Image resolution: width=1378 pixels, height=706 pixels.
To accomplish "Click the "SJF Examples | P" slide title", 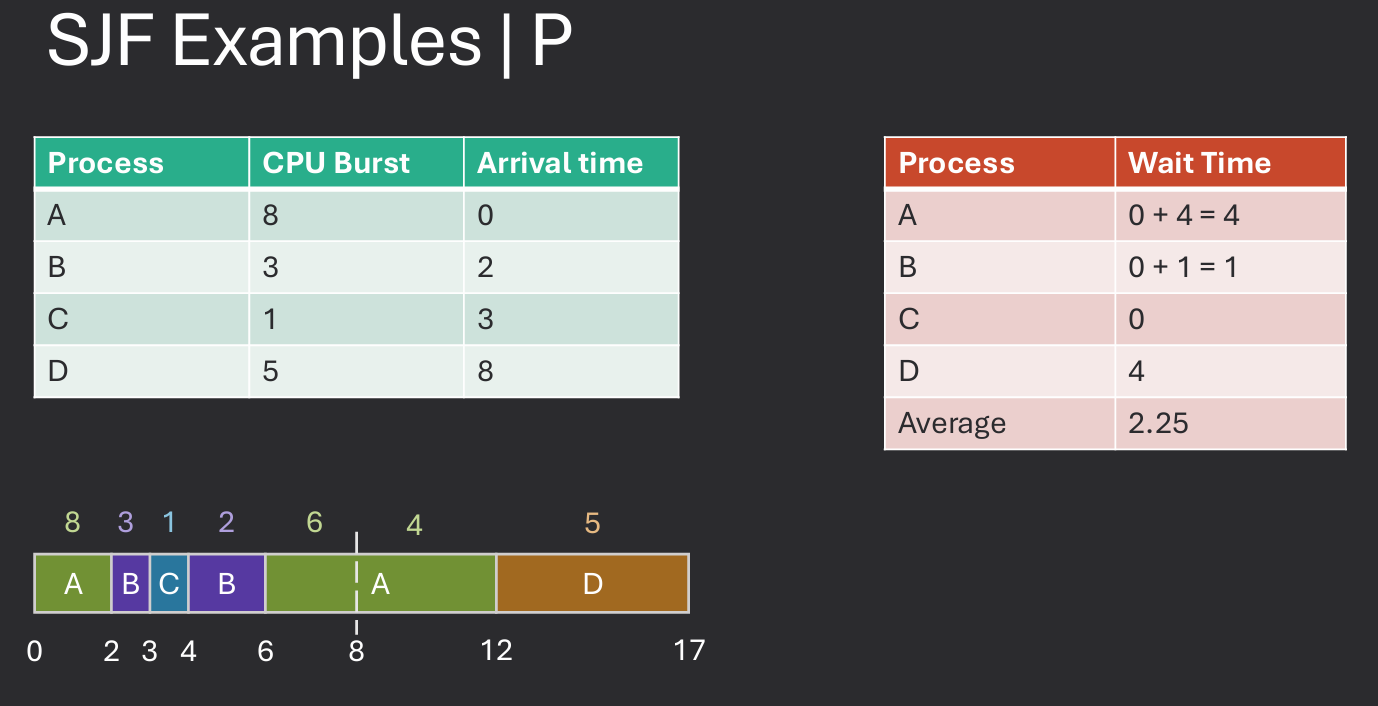I will (x=309, y=42).
